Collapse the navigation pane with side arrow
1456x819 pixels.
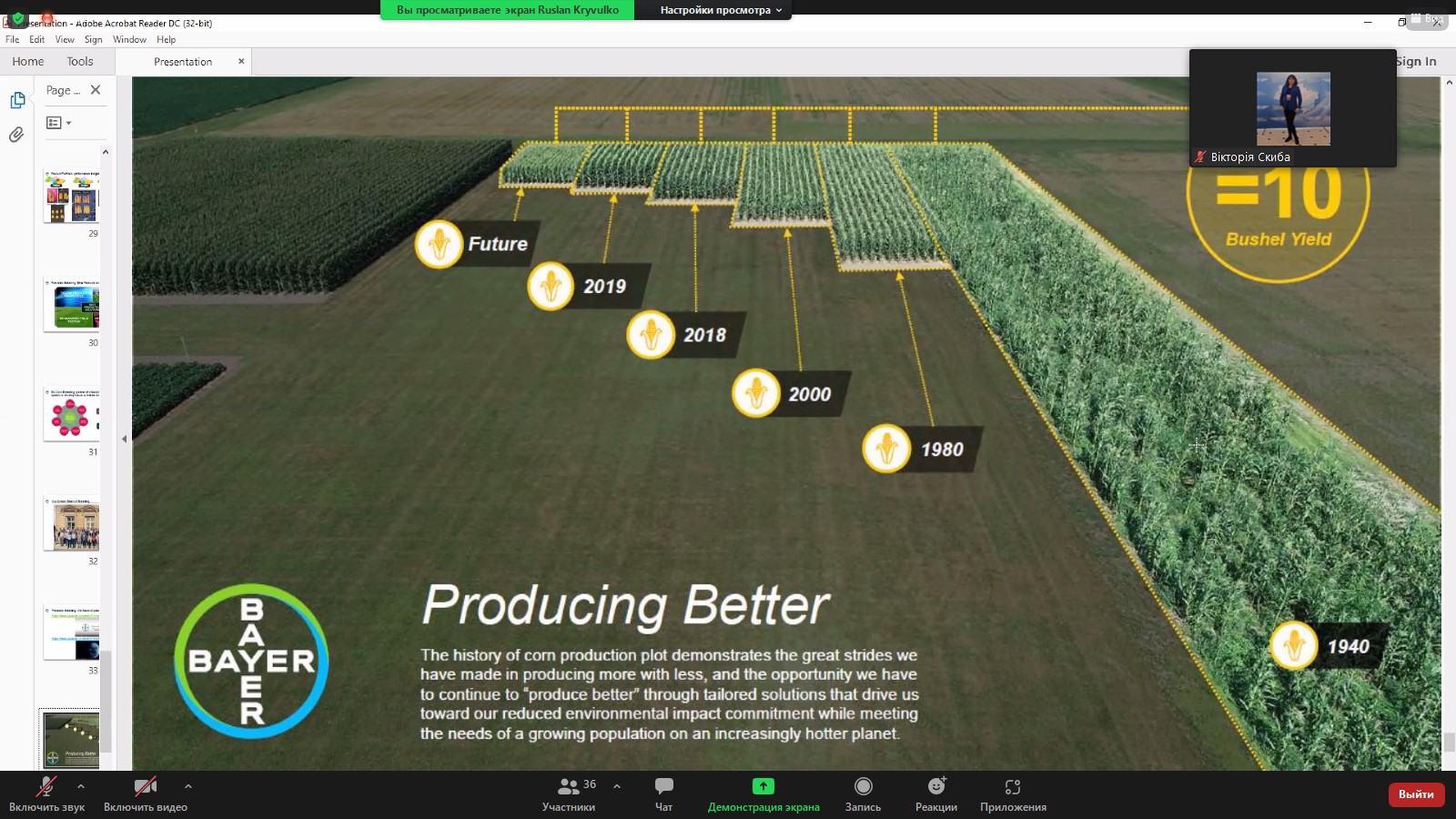tap(125, 439)
